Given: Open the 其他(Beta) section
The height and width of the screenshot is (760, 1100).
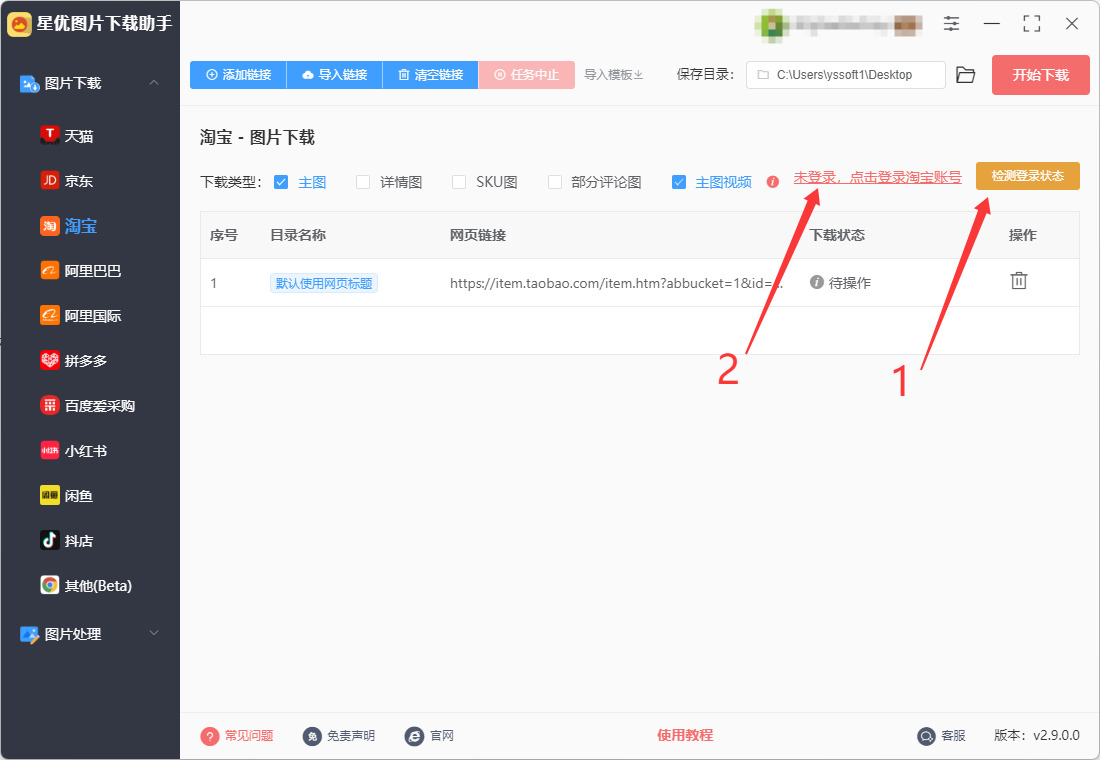Looking at the screenshot, I should click(87, 585).
